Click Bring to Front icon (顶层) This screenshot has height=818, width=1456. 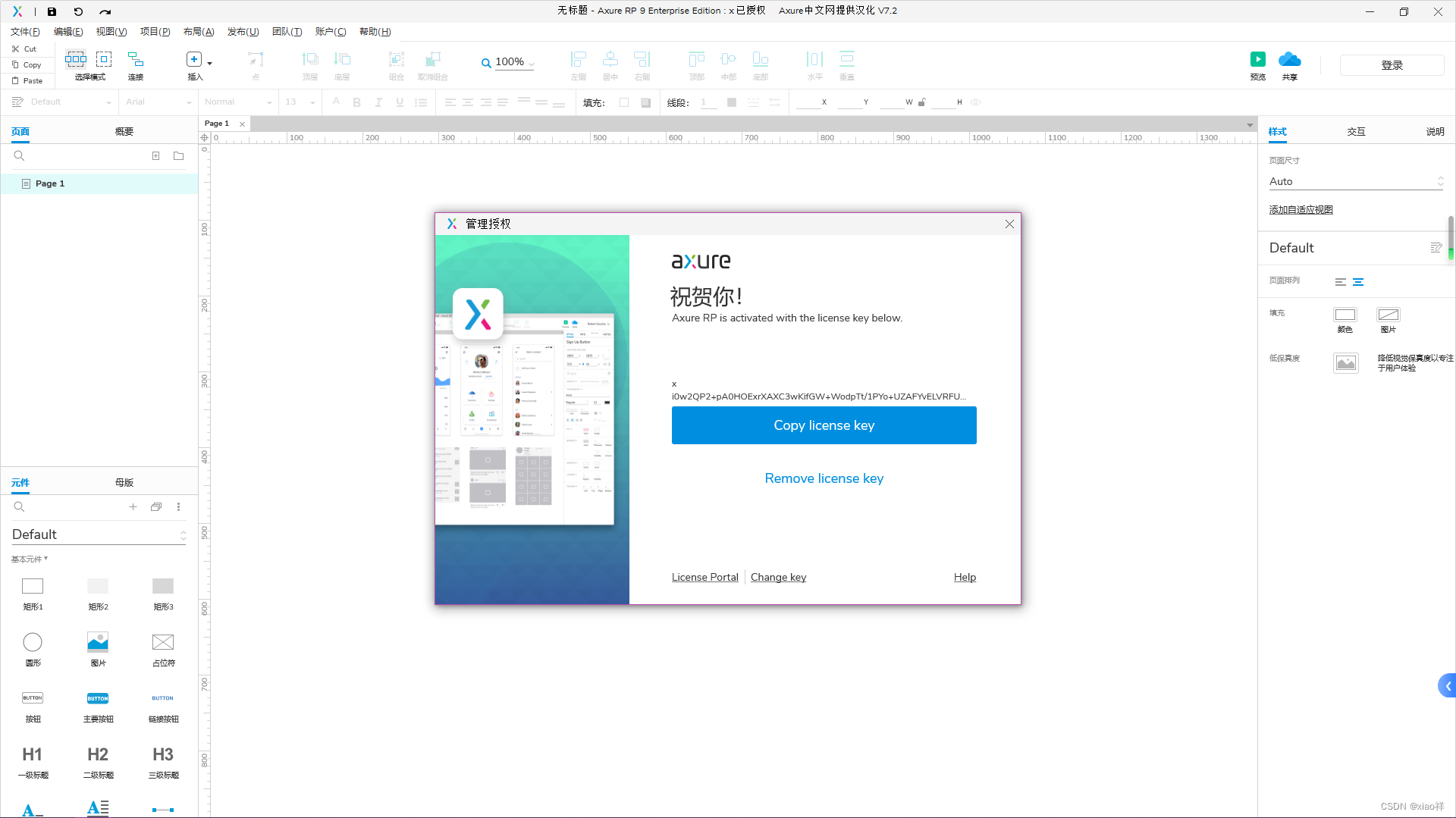(310, 59)
